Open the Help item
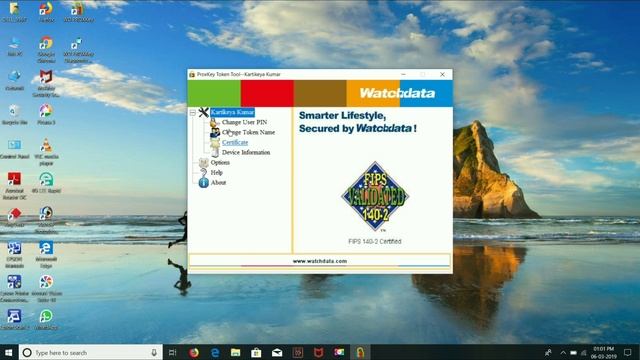Image resolution: width=640 pixels, height=360 pixels. [216, 173]
